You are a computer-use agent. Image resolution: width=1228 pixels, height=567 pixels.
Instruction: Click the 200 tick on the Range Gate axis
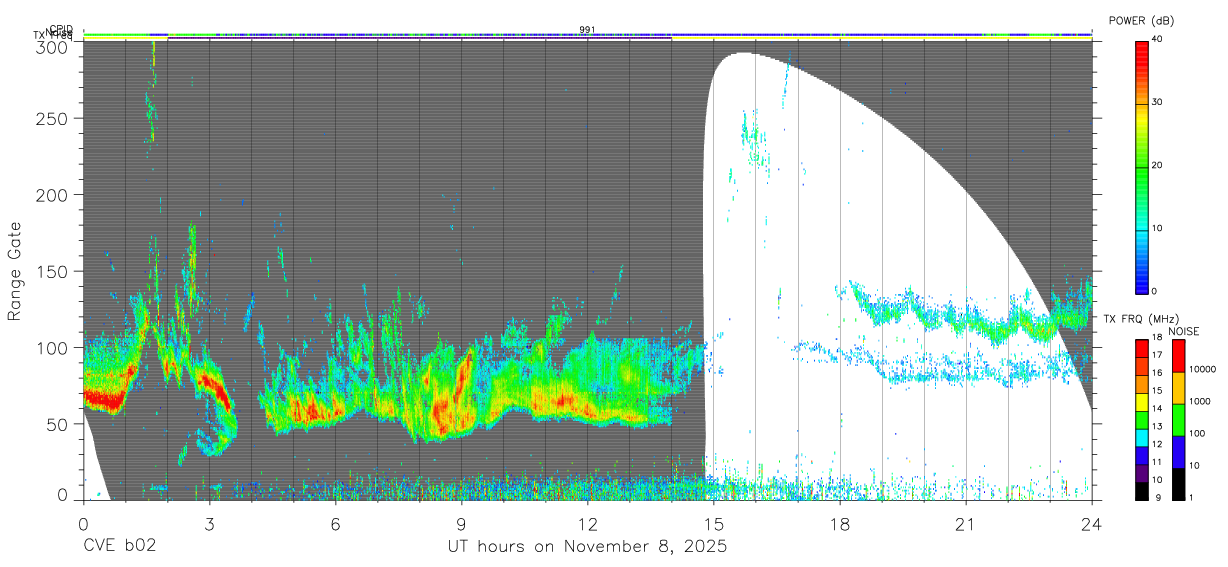pyautogui.click(x=53, y=194)
